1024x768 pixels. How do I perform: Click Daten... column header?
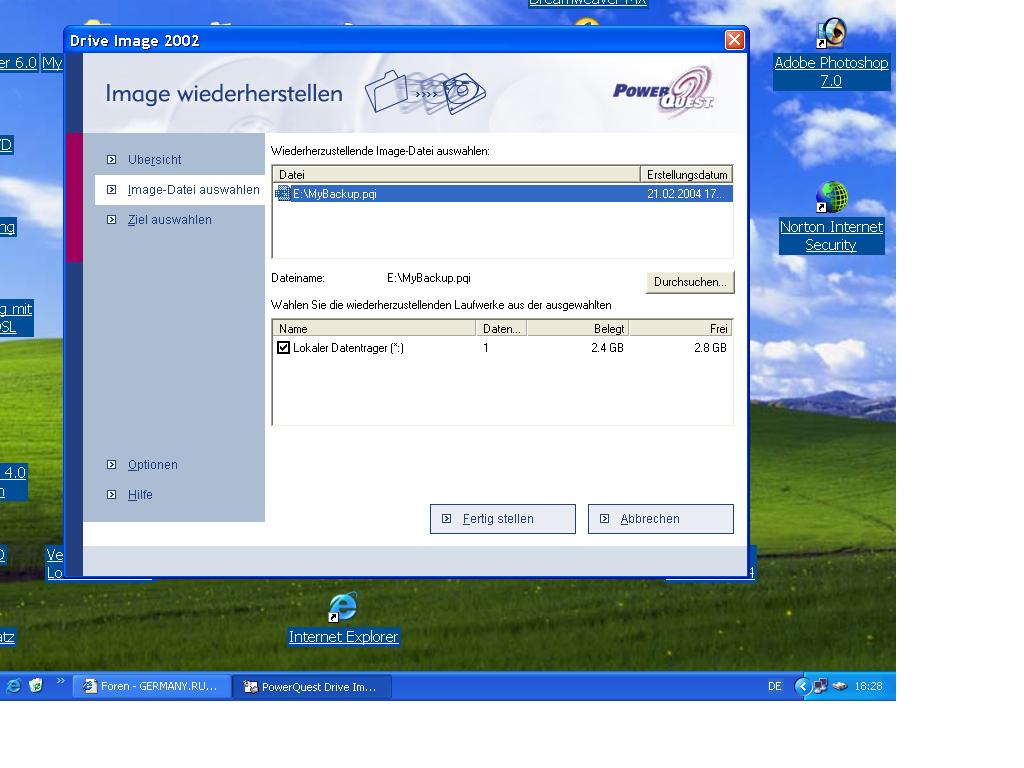[x=502, y=328]
